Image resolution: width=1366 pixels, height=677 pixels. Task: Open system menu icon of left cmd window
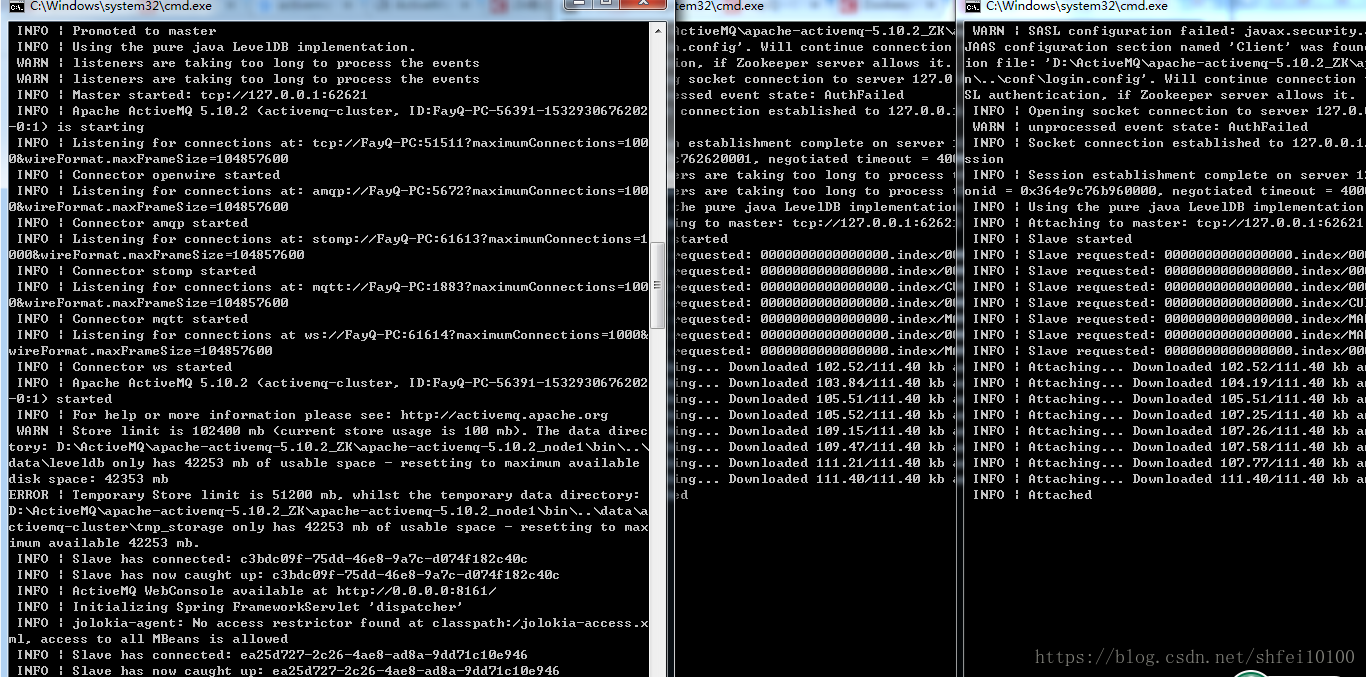(18, 6)
